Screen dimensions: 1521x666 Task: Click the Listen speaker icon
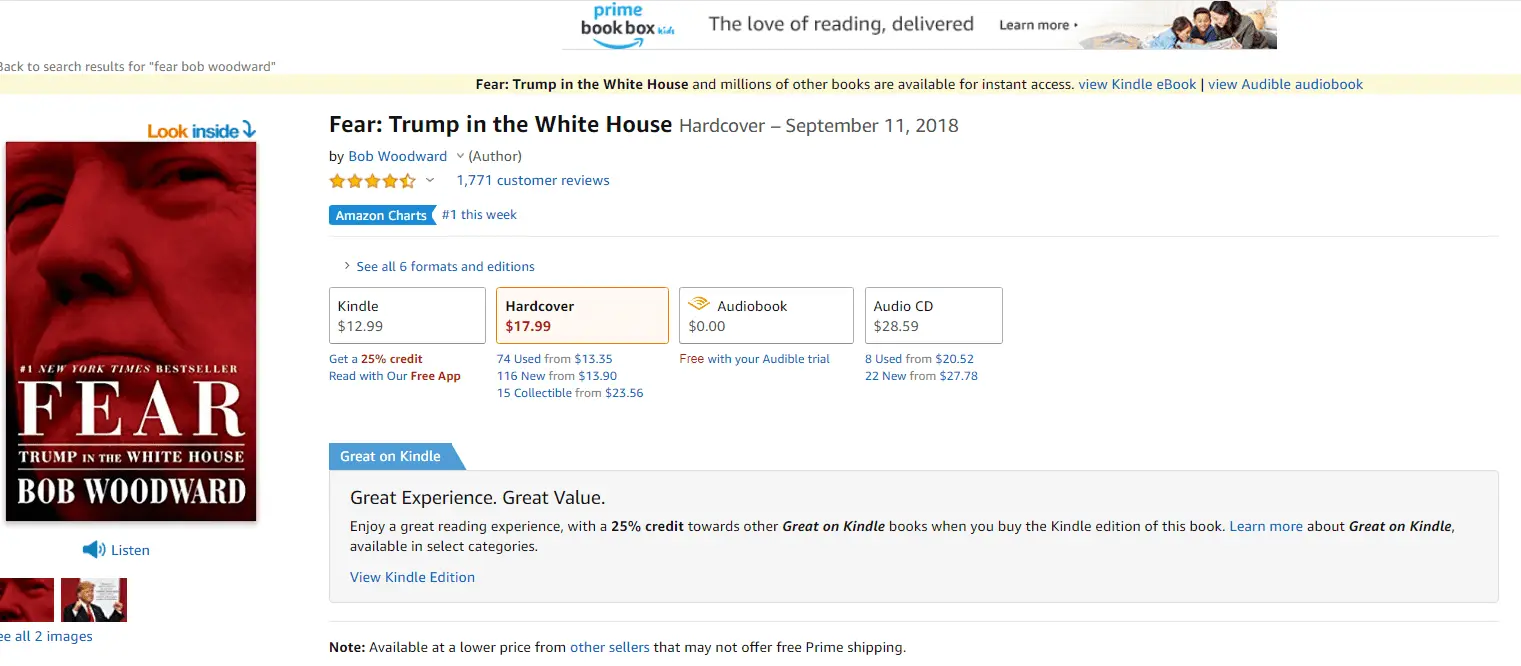pyautogui.click(x=94, y=550)
